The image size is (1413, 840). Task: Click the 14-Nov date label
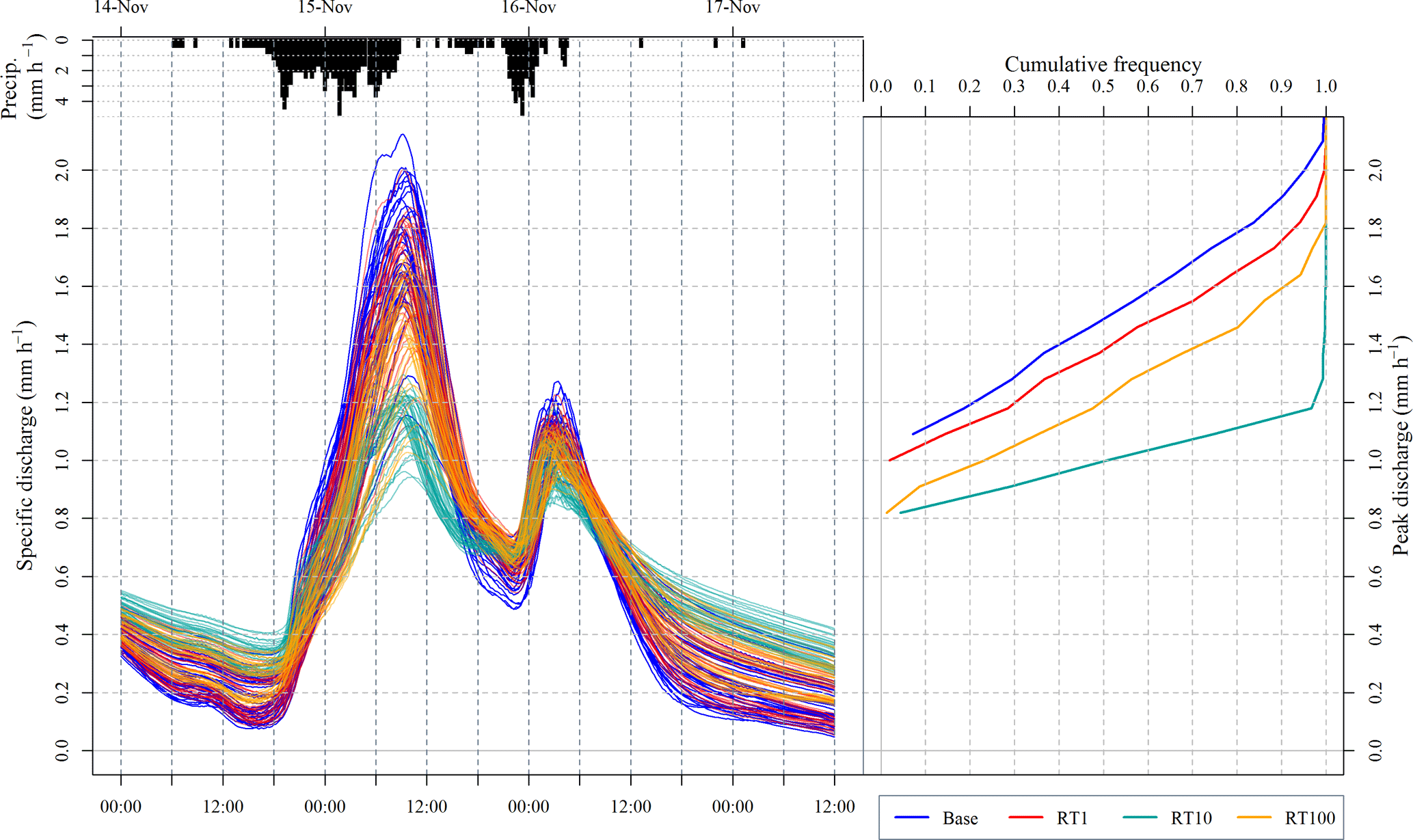click(121, 8)
